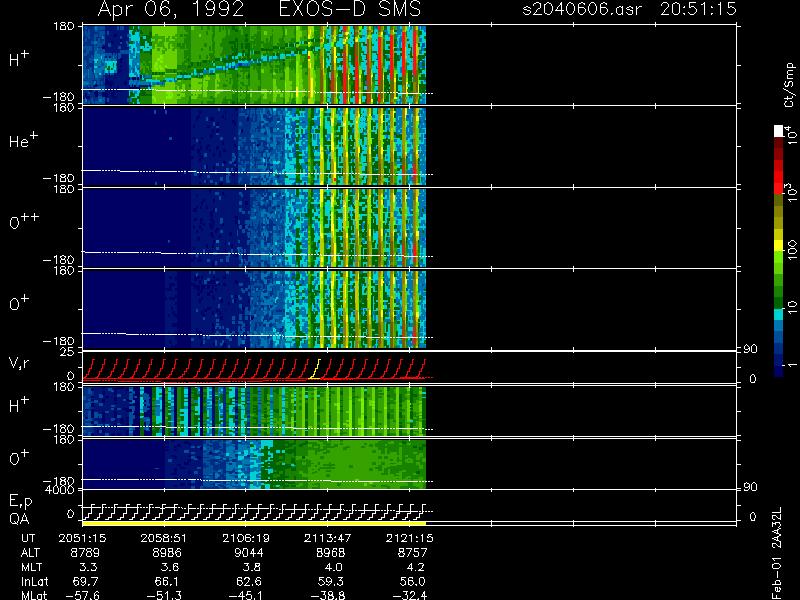800x600 pixels.
Task: Click the O+ label below the O++ panel
Action: point(19,303)
